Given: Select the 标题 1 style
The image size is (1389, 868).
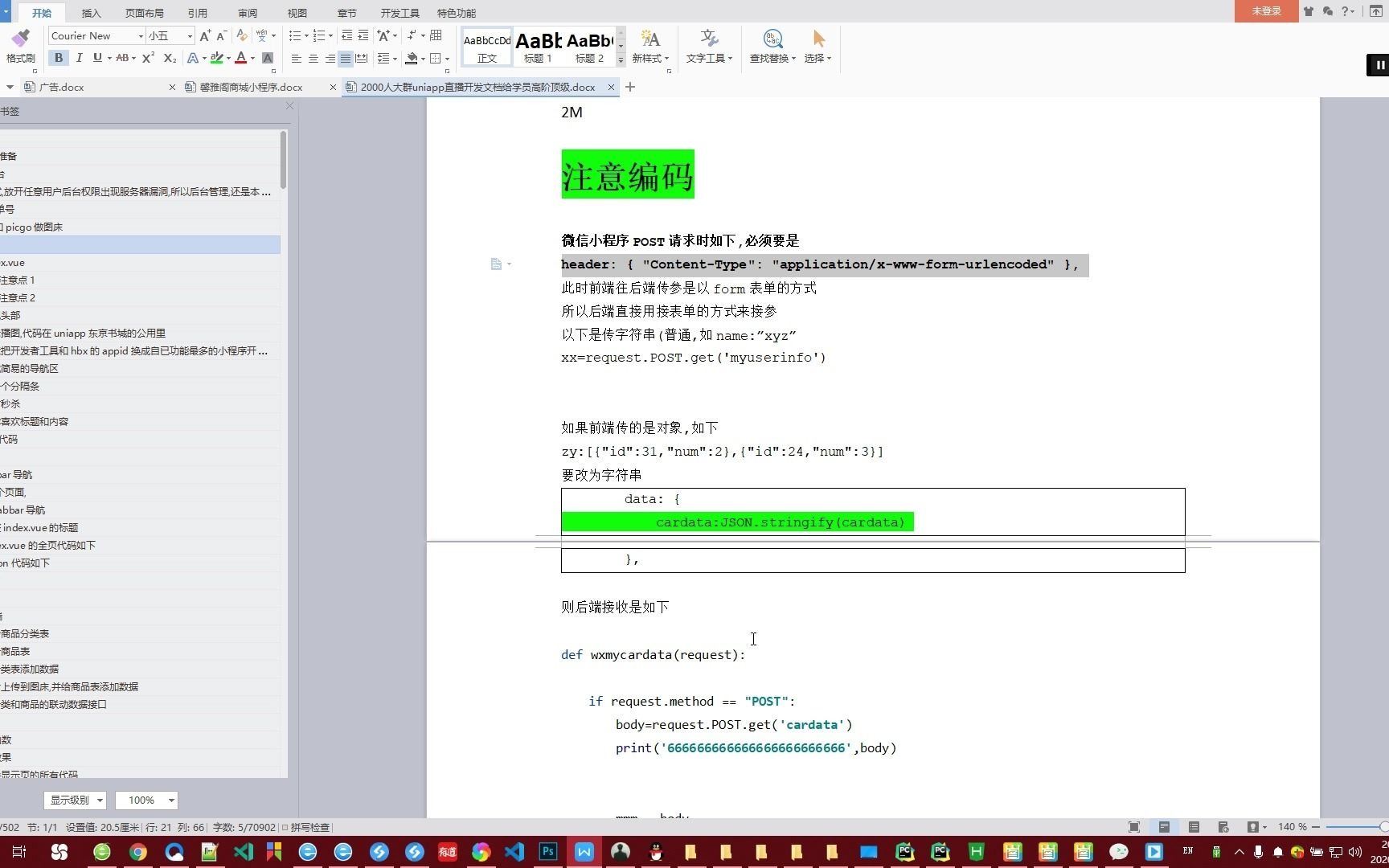Looking at the screenshot, I should [x=538, y=47].
